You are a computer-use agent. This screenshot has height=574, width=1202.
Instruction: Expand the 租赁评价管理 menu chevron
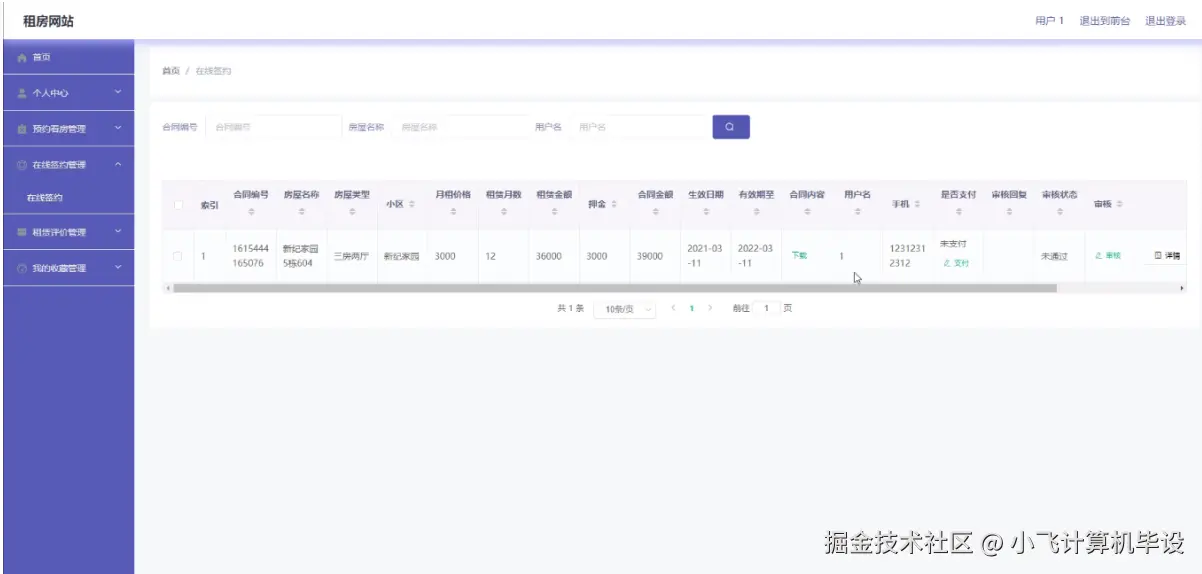coord(118,232)
